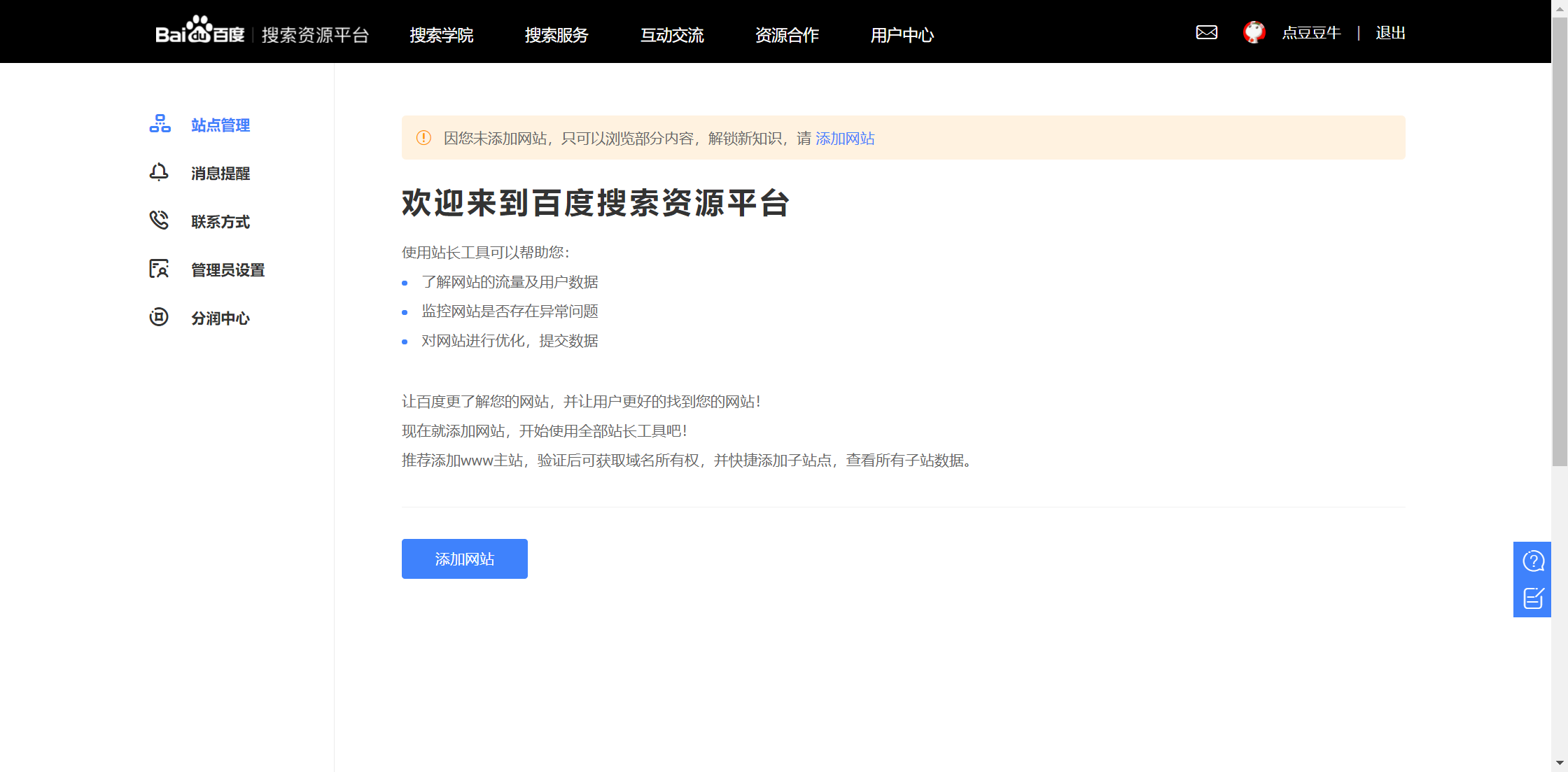
Task: Click the text 了解网站的流量及用户数据
Action: click(510, 282)
